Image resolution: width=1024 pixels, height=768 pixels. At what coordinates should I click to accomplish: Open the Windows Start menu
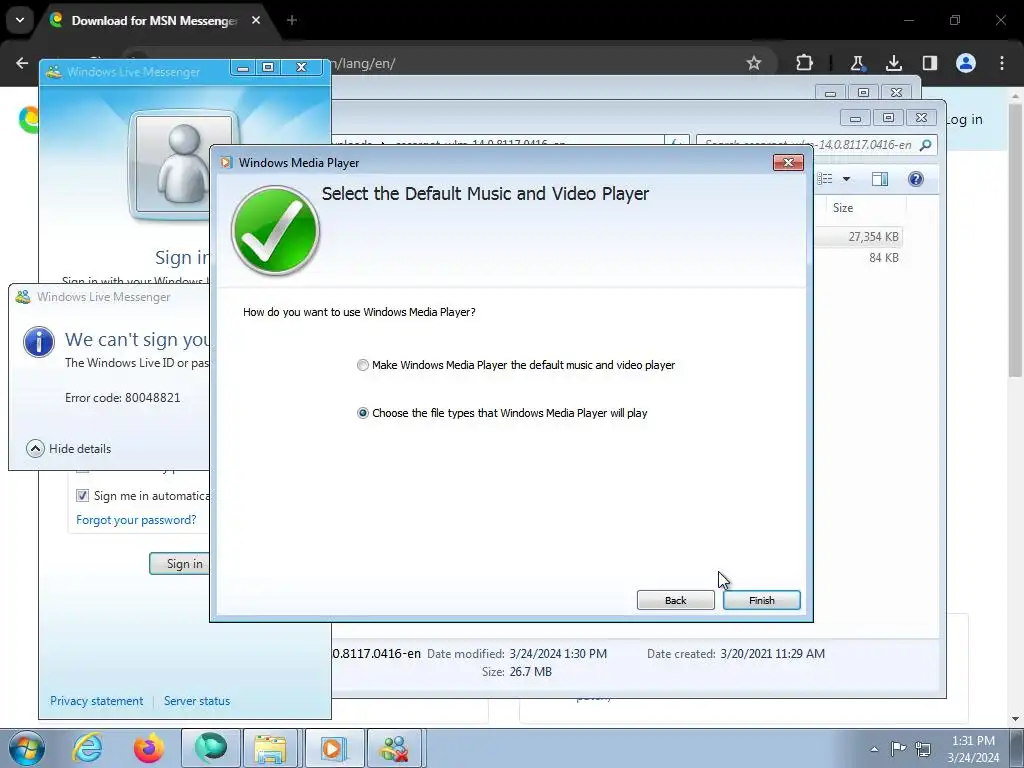click(x=26, y=748)
